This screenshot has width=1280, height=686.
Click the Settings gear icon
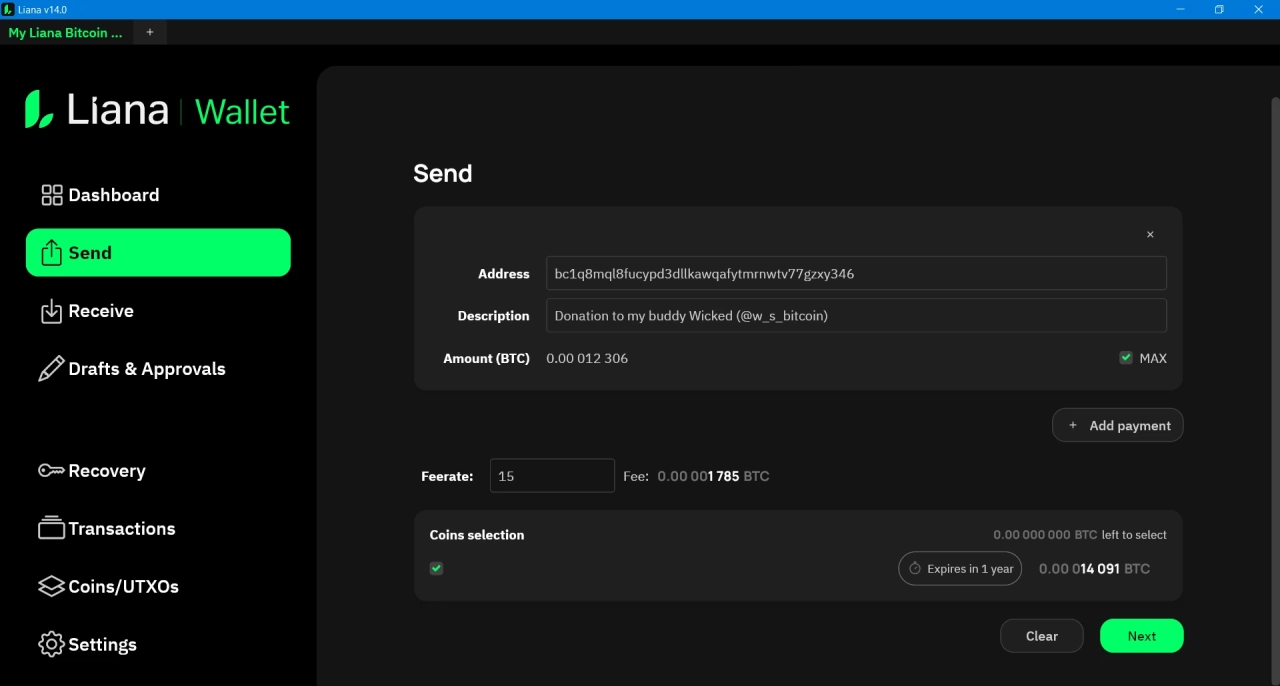[52, 644]
